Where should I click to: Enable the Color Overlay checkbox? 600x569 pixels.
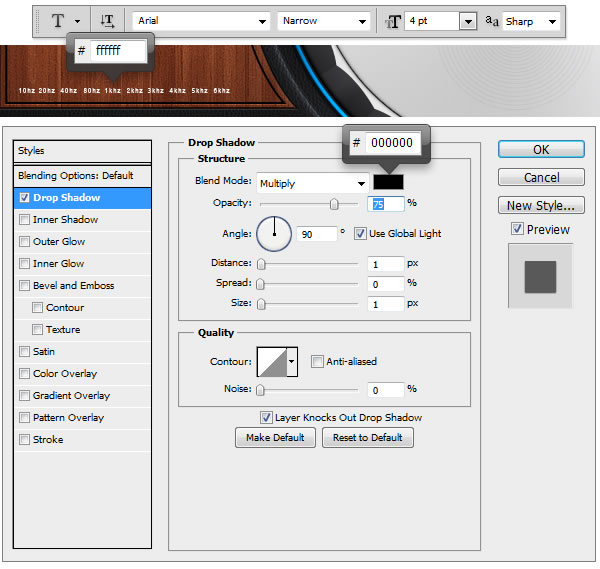24,373
